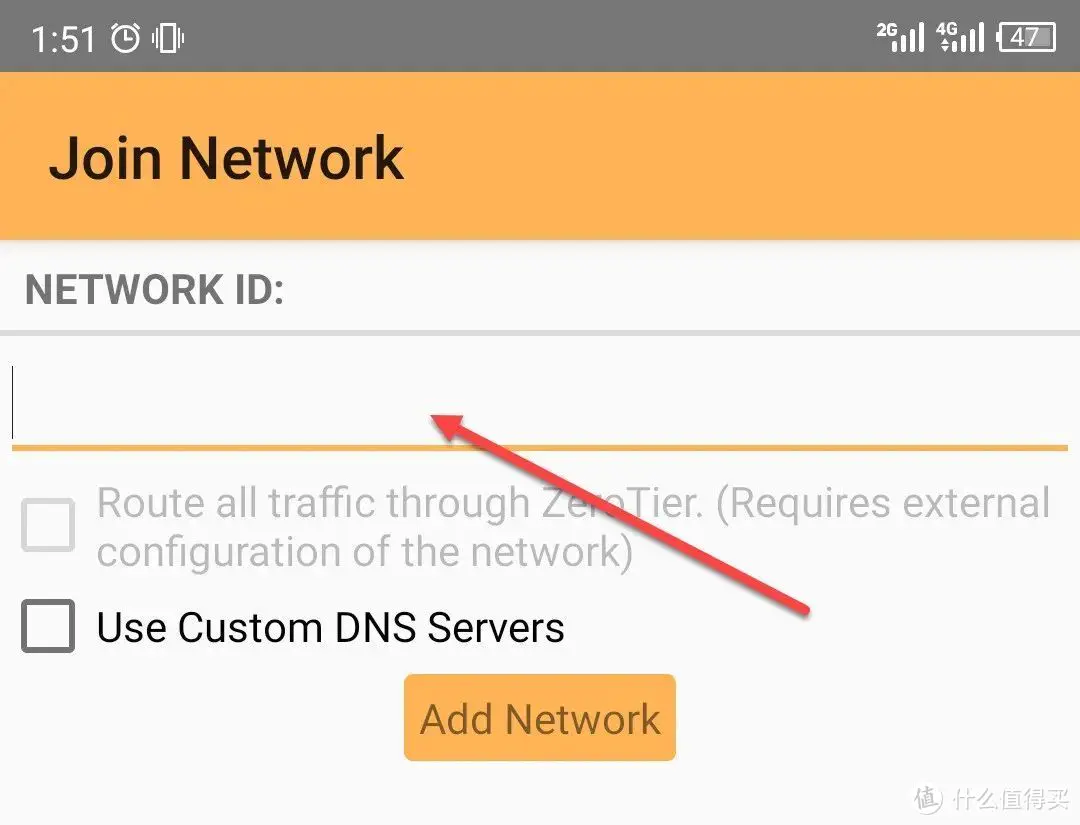
Task: Tap the 4G signal strength icon
Action: (960, 36)
